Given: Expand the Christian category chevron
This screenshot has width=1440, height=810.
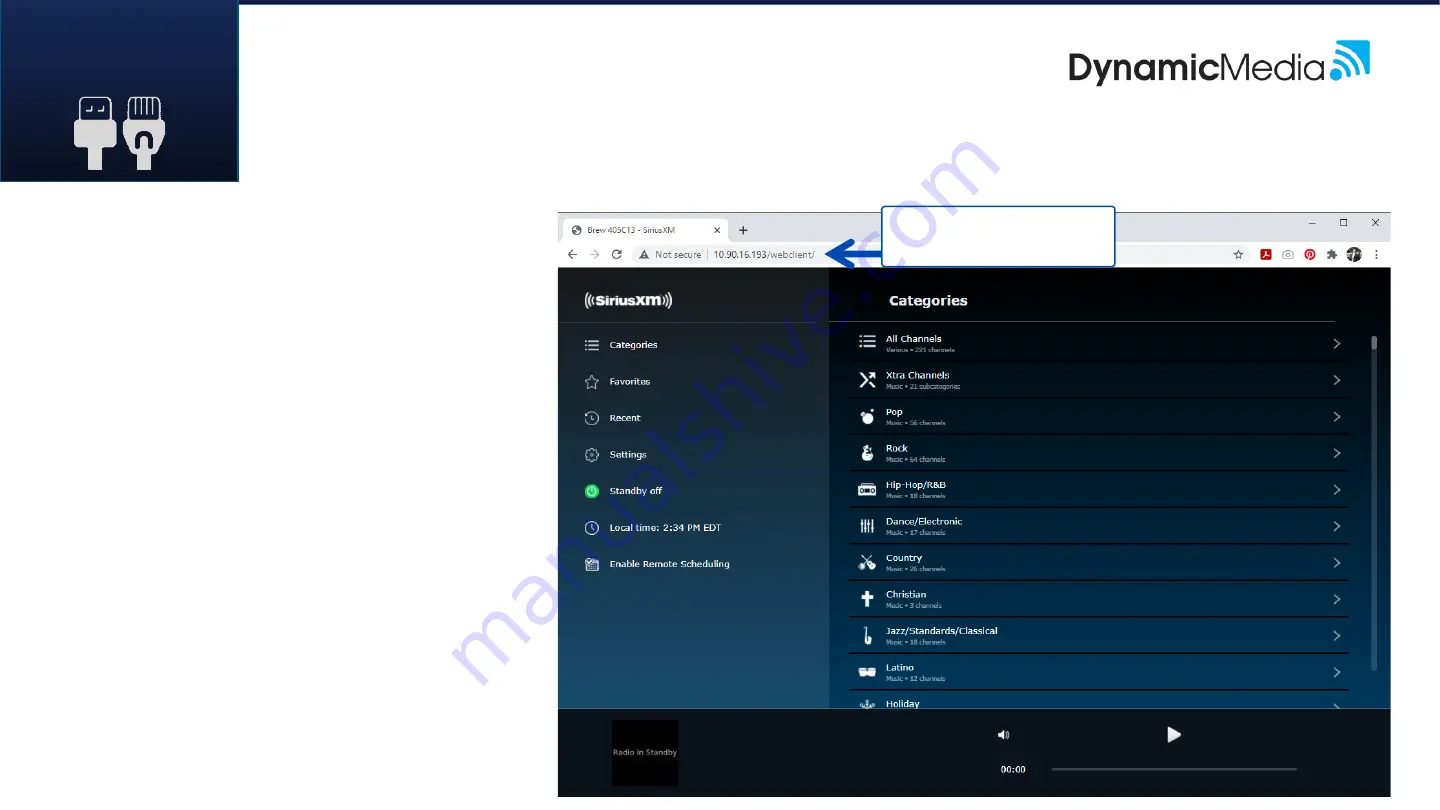Looking at the screenshot, I should 1337,599.
